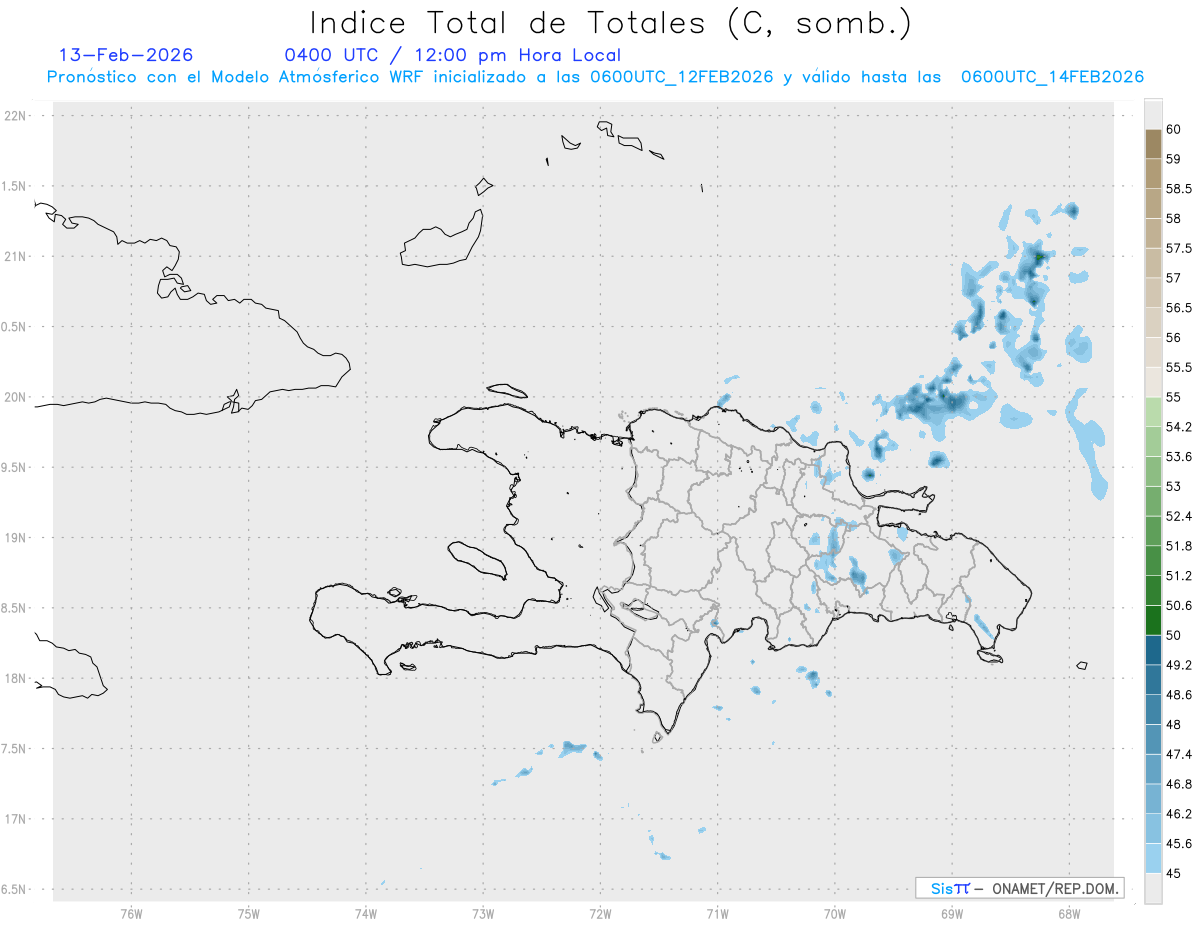Click the colorbar label '47.4'
1200x927 pixels.
(1178, 754)
